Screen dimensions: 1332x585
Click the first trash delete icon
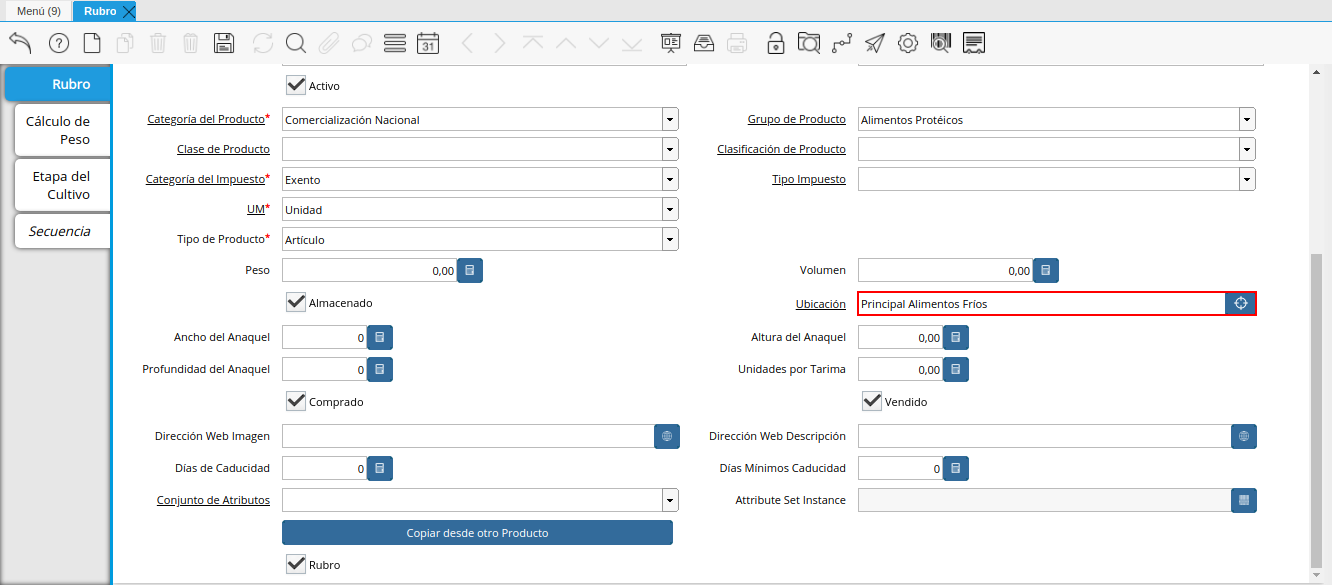158,43
